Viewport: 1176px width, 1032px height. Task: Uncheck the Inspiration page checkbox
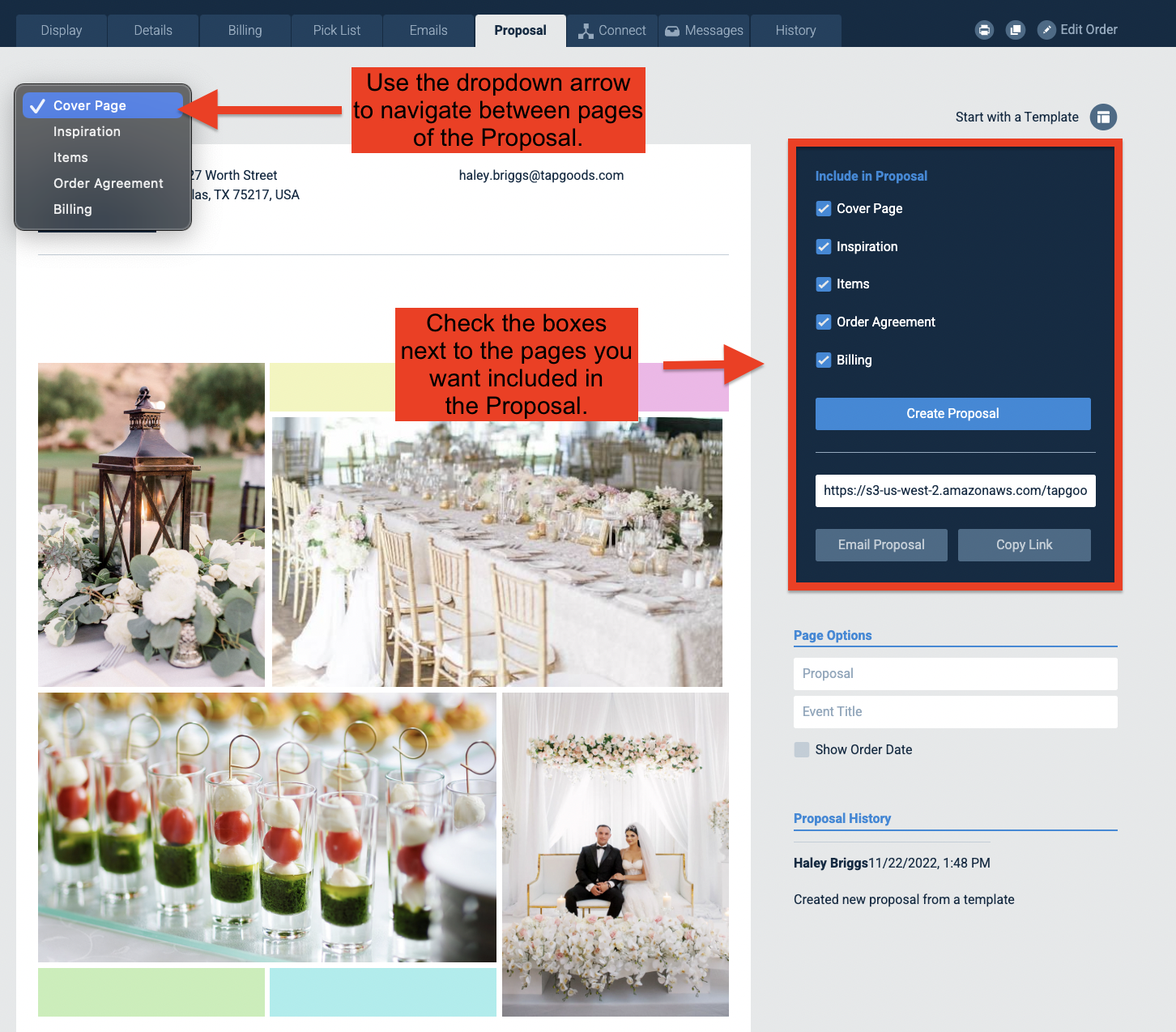coord(823,246)
